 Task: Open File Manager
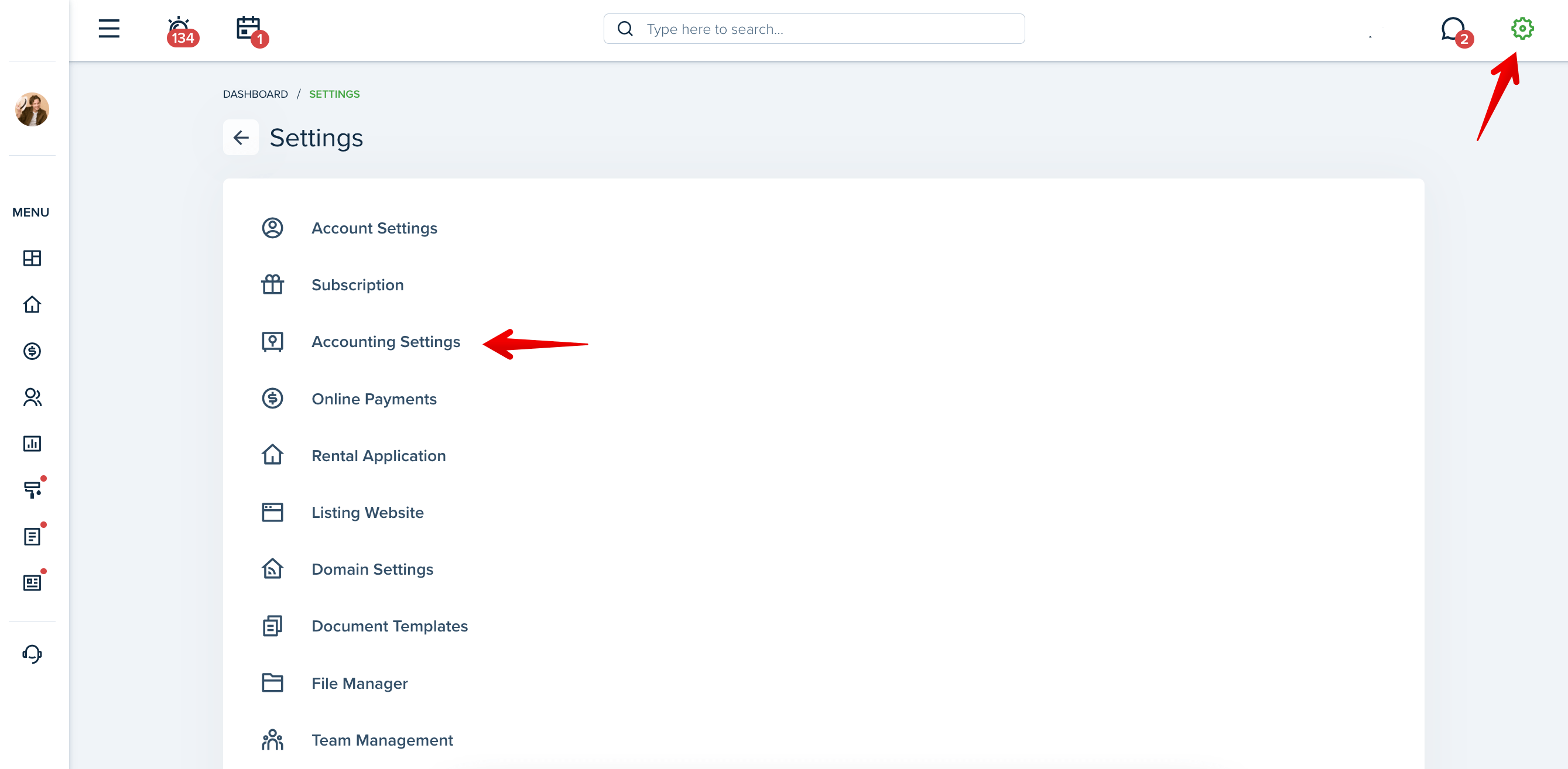pyautogui.click(x=360, y=683)
